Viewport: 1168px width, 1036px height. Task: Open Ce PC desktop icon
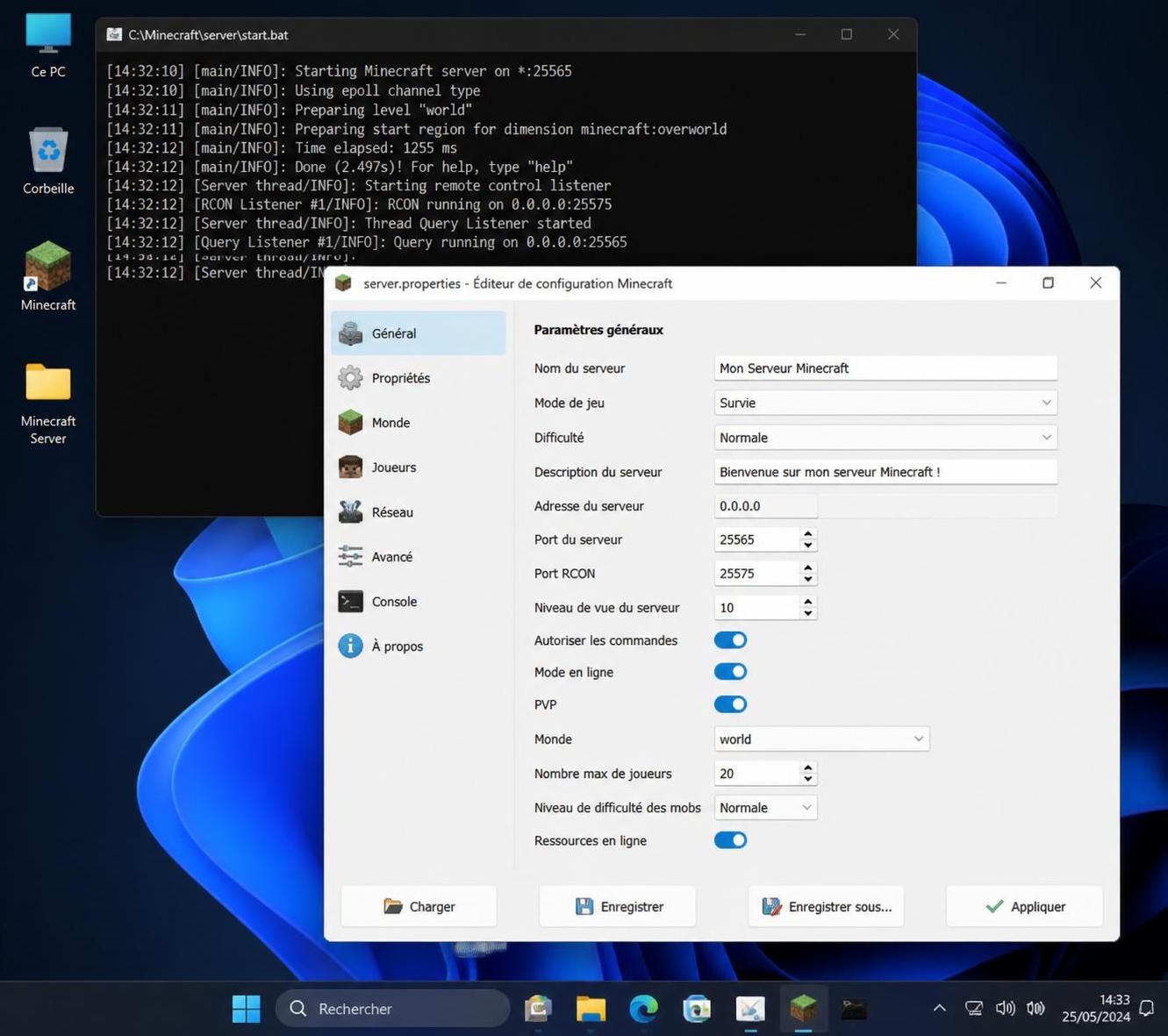[x=48, y=46]
